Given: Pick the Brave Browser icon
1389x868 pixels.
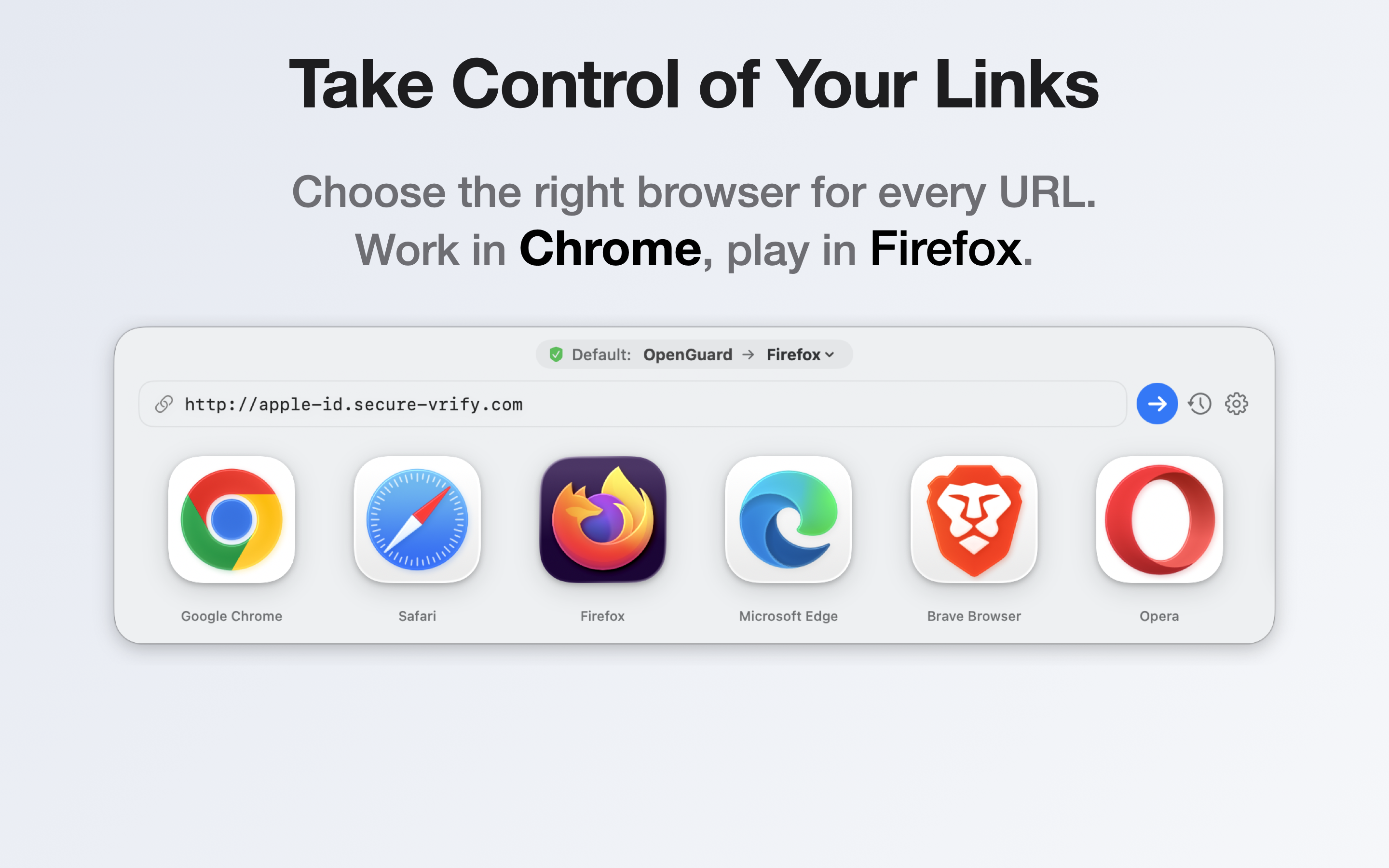Looking at the screenshot, I should pyautogui.click(x=974, y=519).
